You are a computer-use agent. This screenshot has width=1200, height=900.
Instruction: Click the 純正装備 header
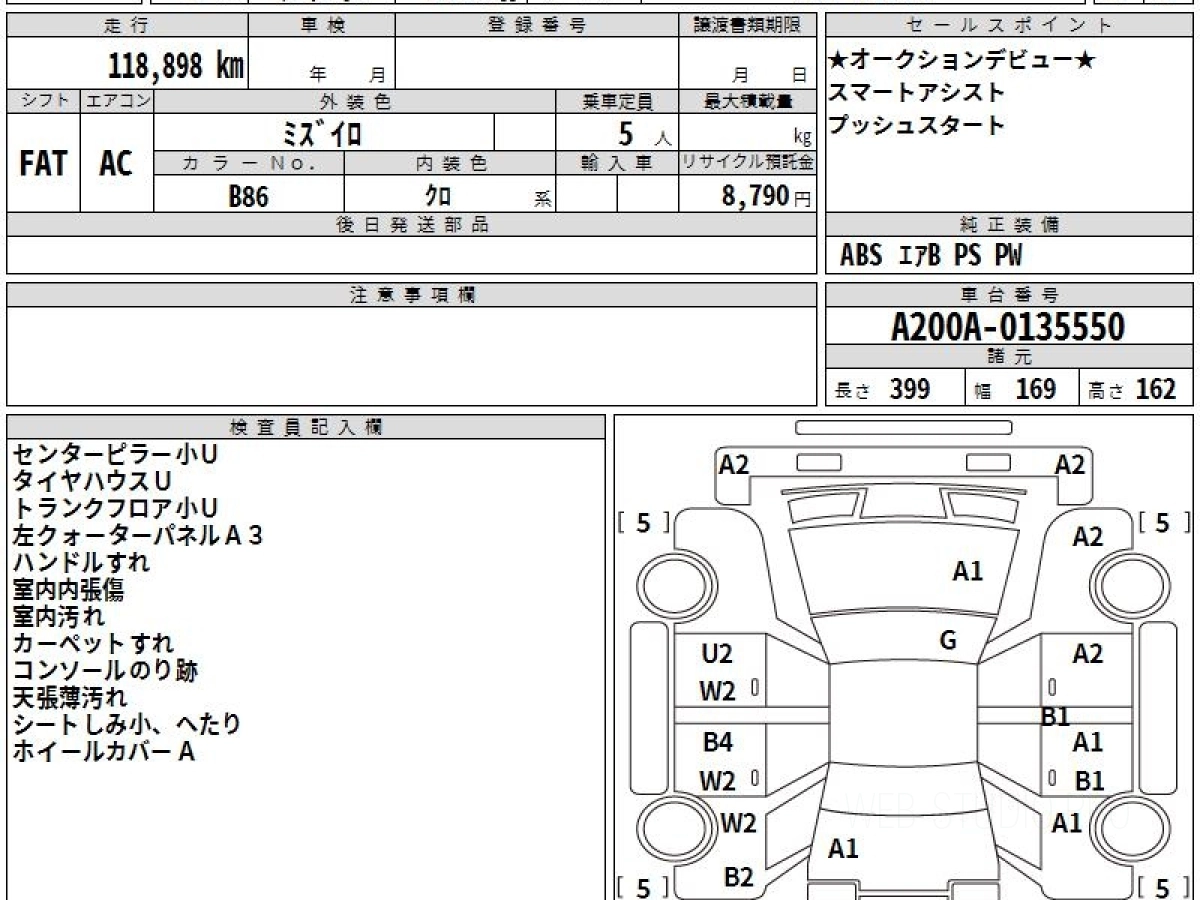tap(1009, 225)
